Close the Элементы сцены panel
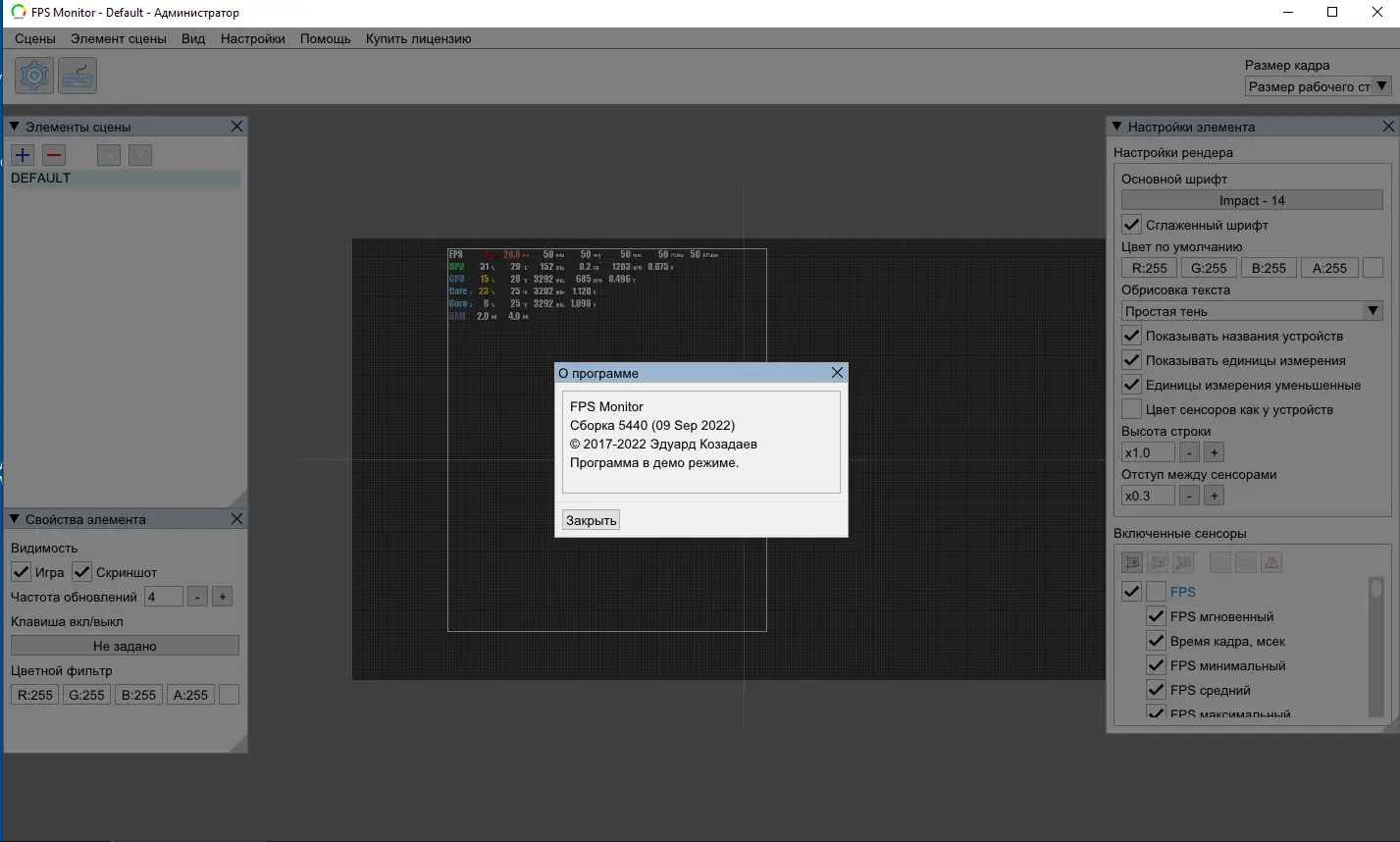This screenshot has height=842, width=1400. [x=236, y=127]
